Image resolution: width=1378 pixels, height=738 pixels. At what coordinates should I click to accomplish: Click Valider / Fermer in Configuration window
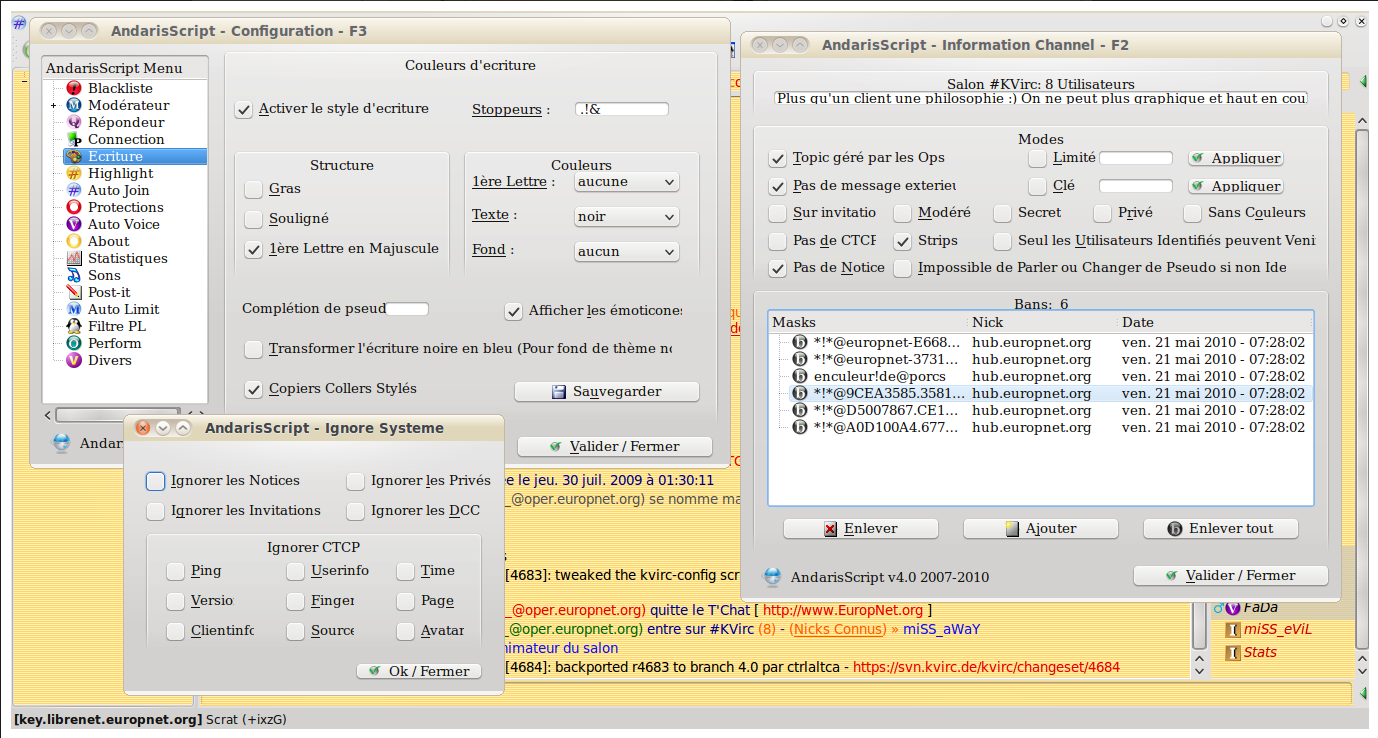click(x=614, y=447)
